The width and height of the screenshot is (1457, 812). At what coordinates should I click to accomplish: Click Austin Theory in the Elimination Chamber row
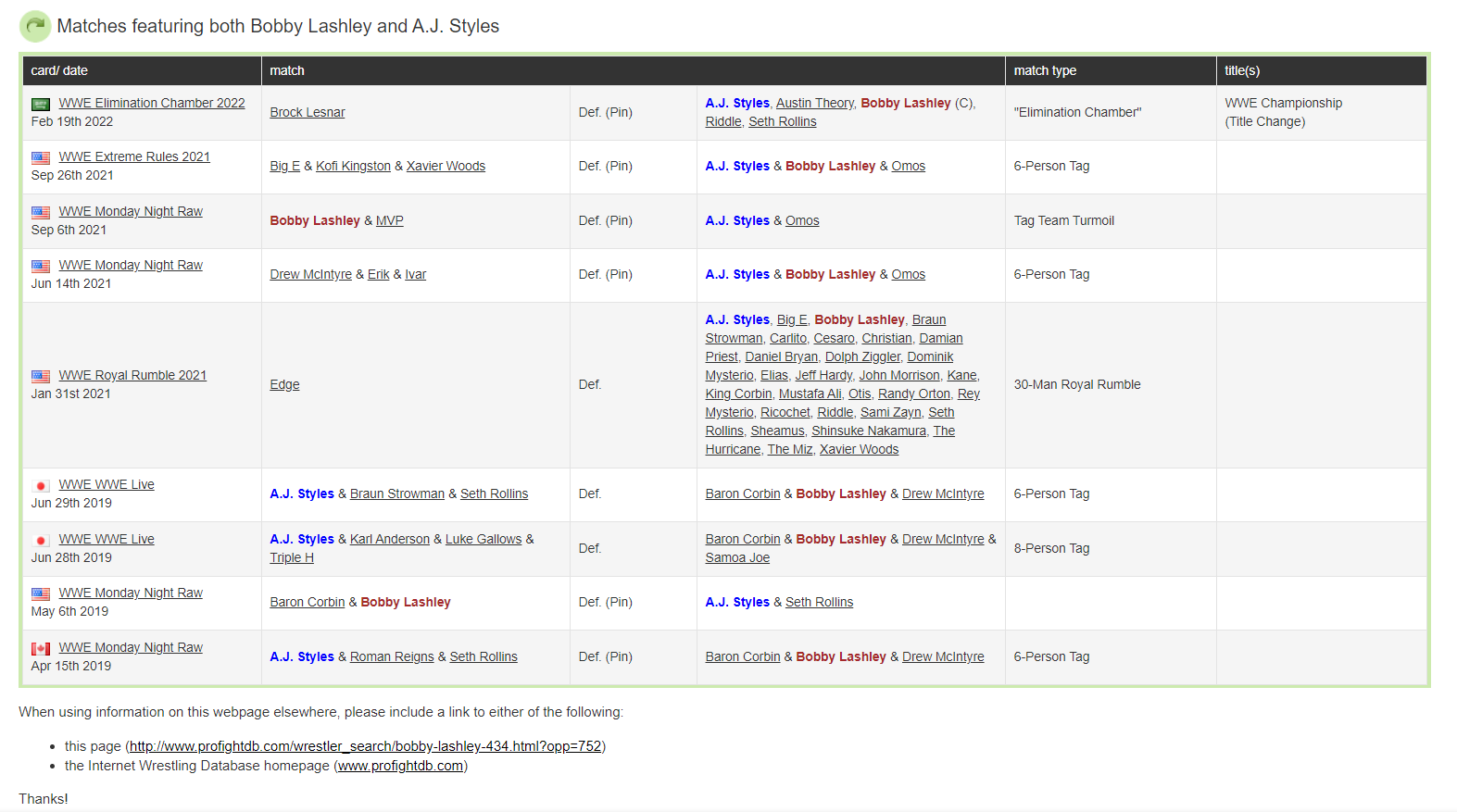tap(815, 103)
